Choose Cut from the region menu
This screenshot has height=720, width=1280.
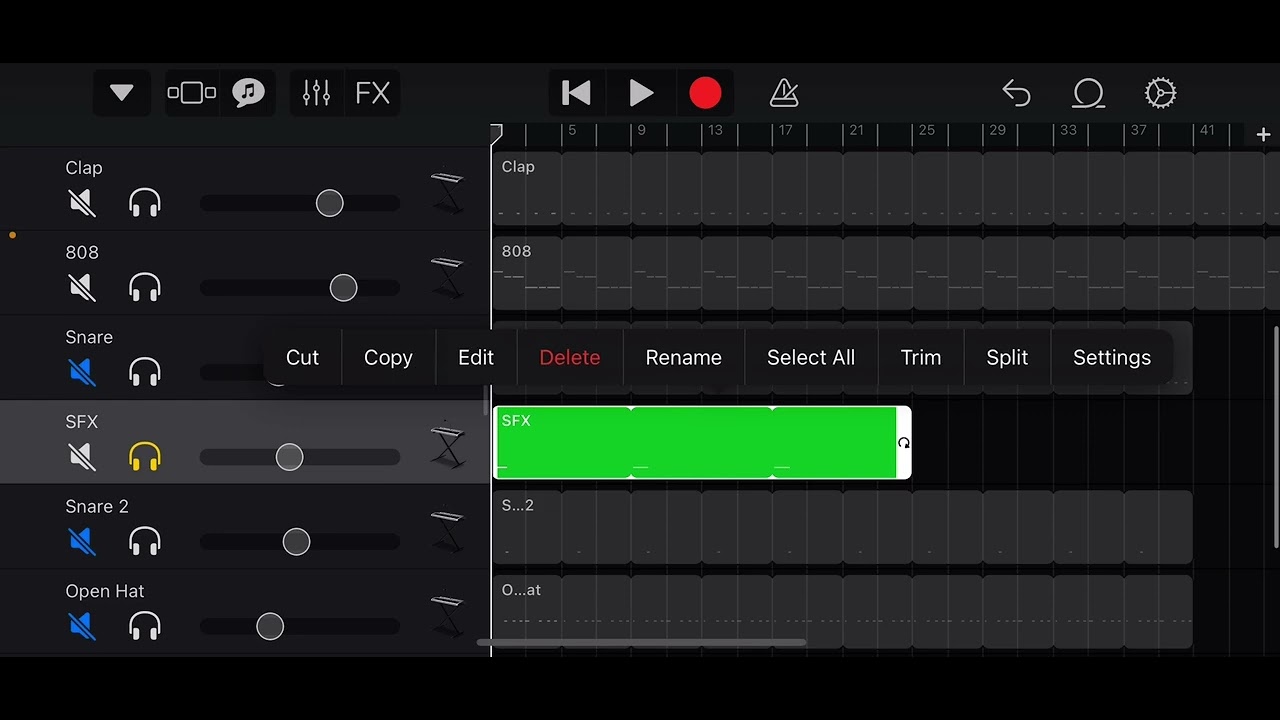(302, 357)
